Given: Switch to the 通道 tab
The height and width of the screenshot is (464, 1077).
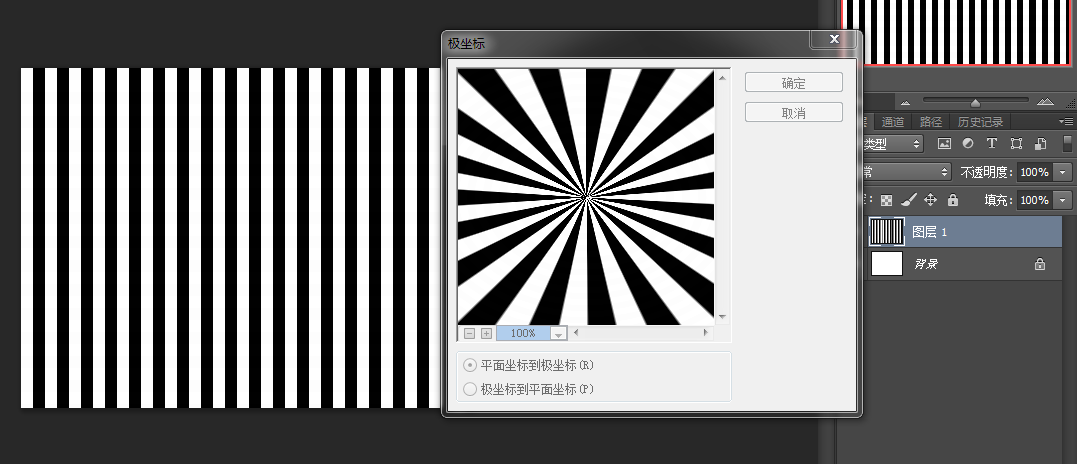Looking at the screenshot, I should [893, 121].
